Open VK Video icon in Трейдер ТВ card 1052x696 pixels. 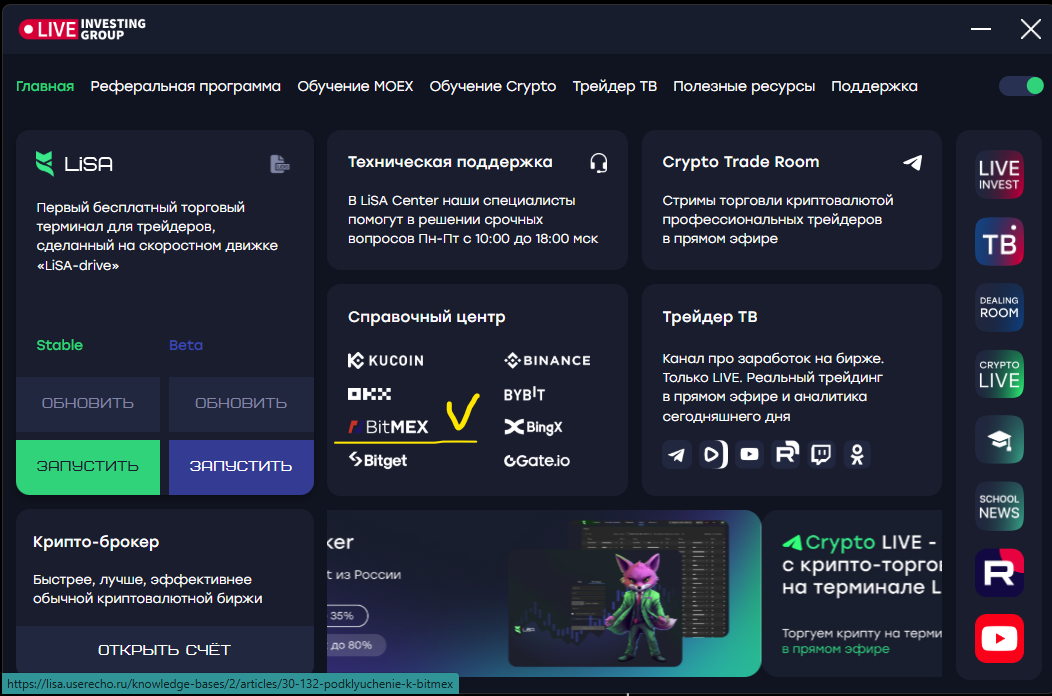coord(713,454)
